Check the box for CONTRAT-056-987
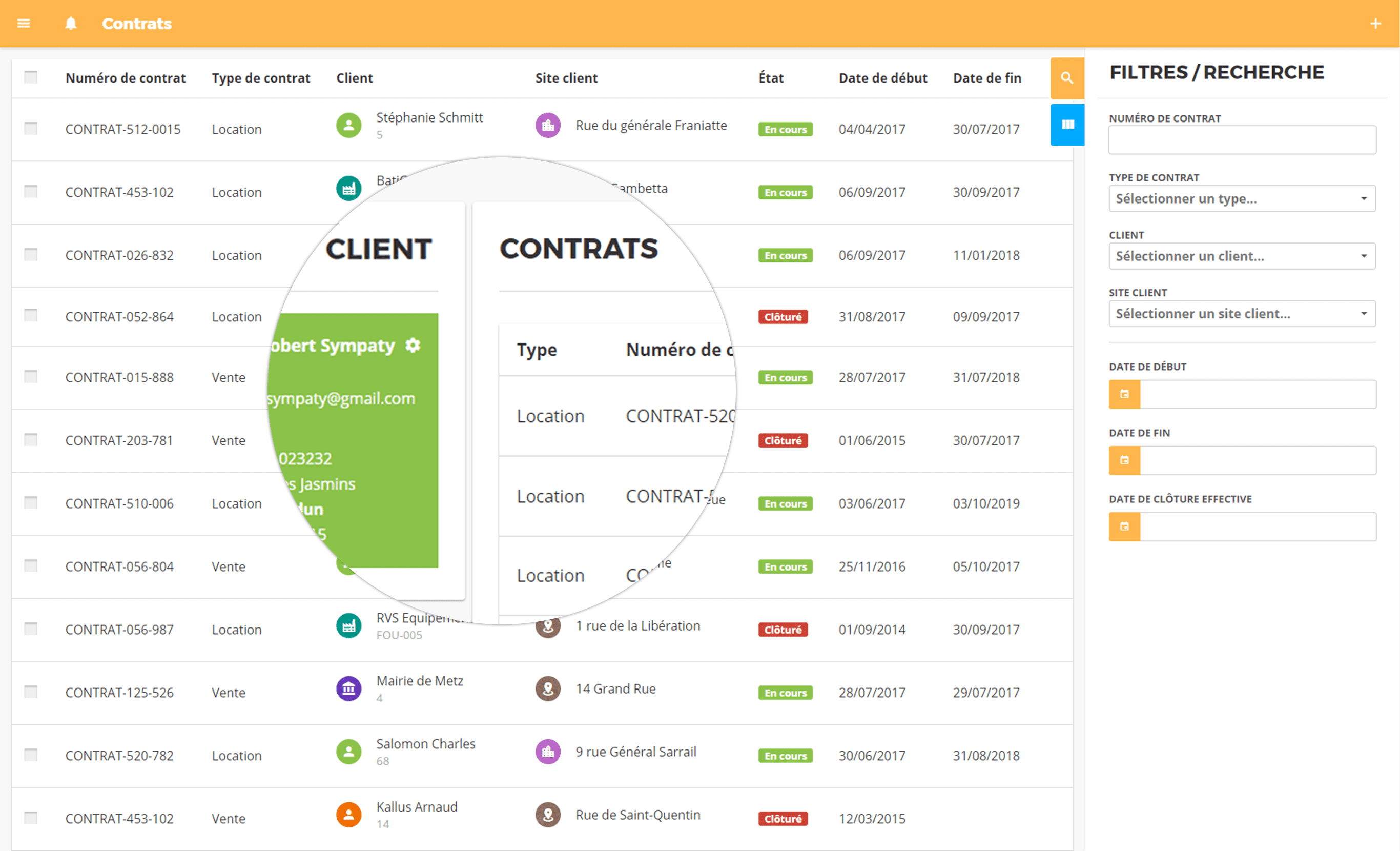 pos(31,629)
